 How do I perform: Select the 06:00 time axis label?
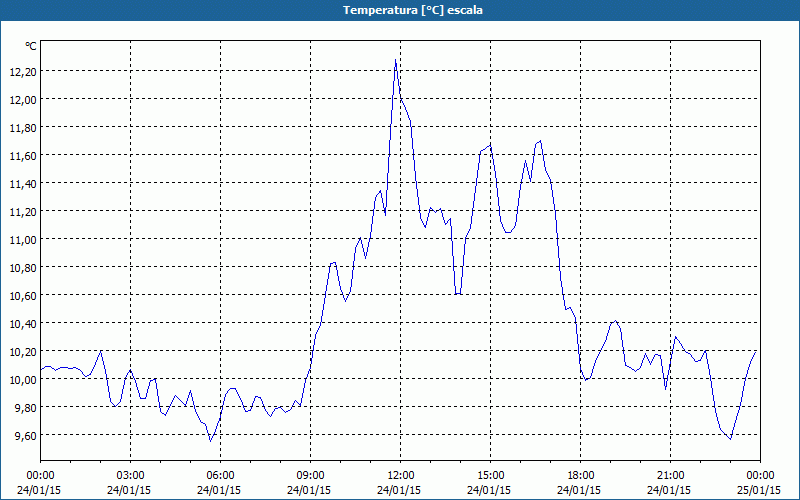point(220,476)
